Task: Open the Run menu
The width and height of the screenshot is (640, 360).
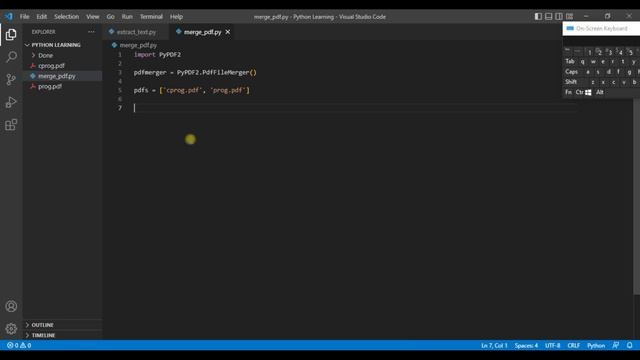Action: [x=127, y=17]
